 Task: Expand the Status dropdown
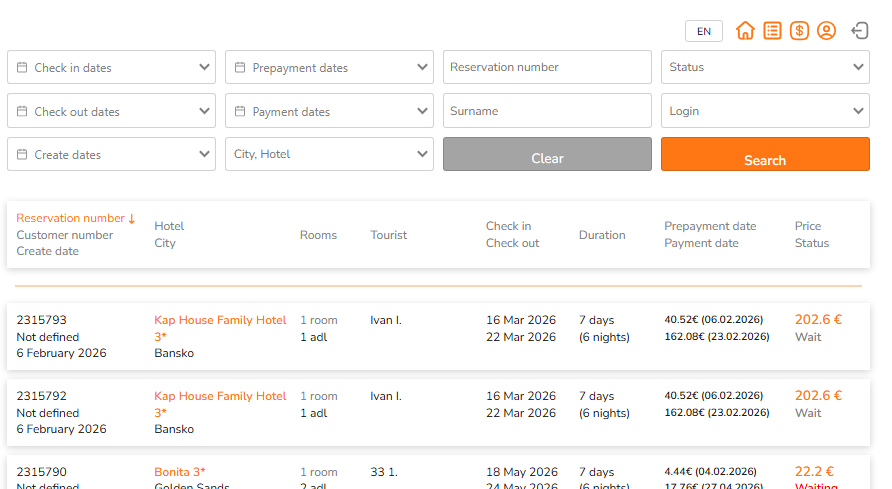point(765,67)
